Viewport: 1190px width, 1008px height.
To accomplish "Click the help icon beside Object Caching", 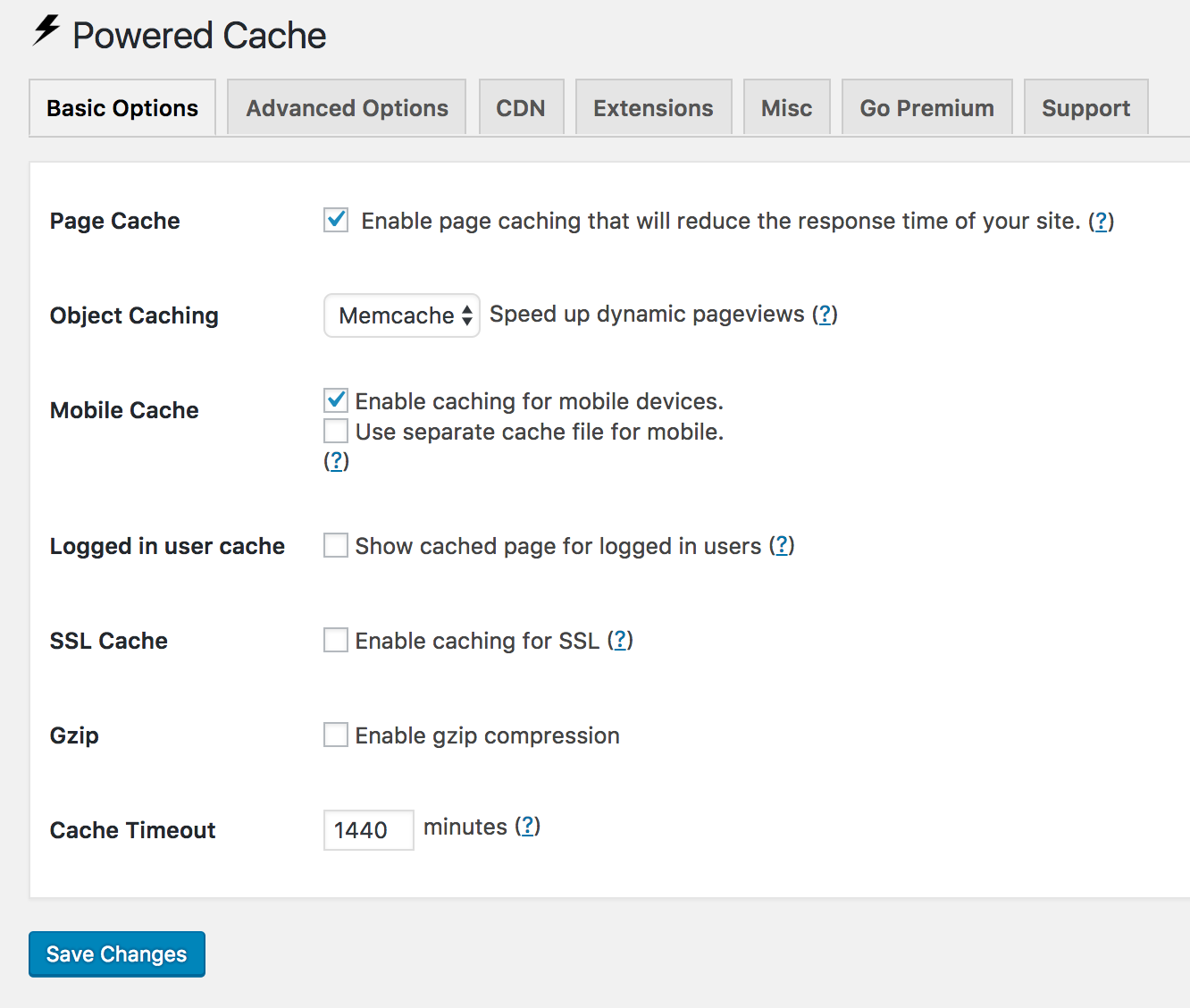I will point(825,314).
